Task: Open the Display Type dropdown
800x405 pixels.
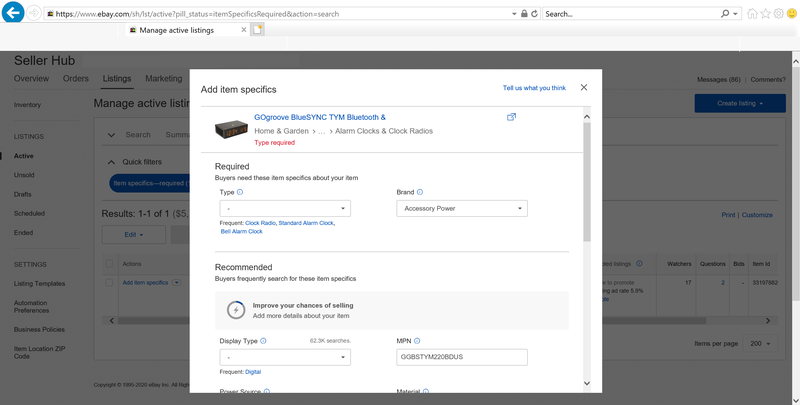Action: [285, 358]
